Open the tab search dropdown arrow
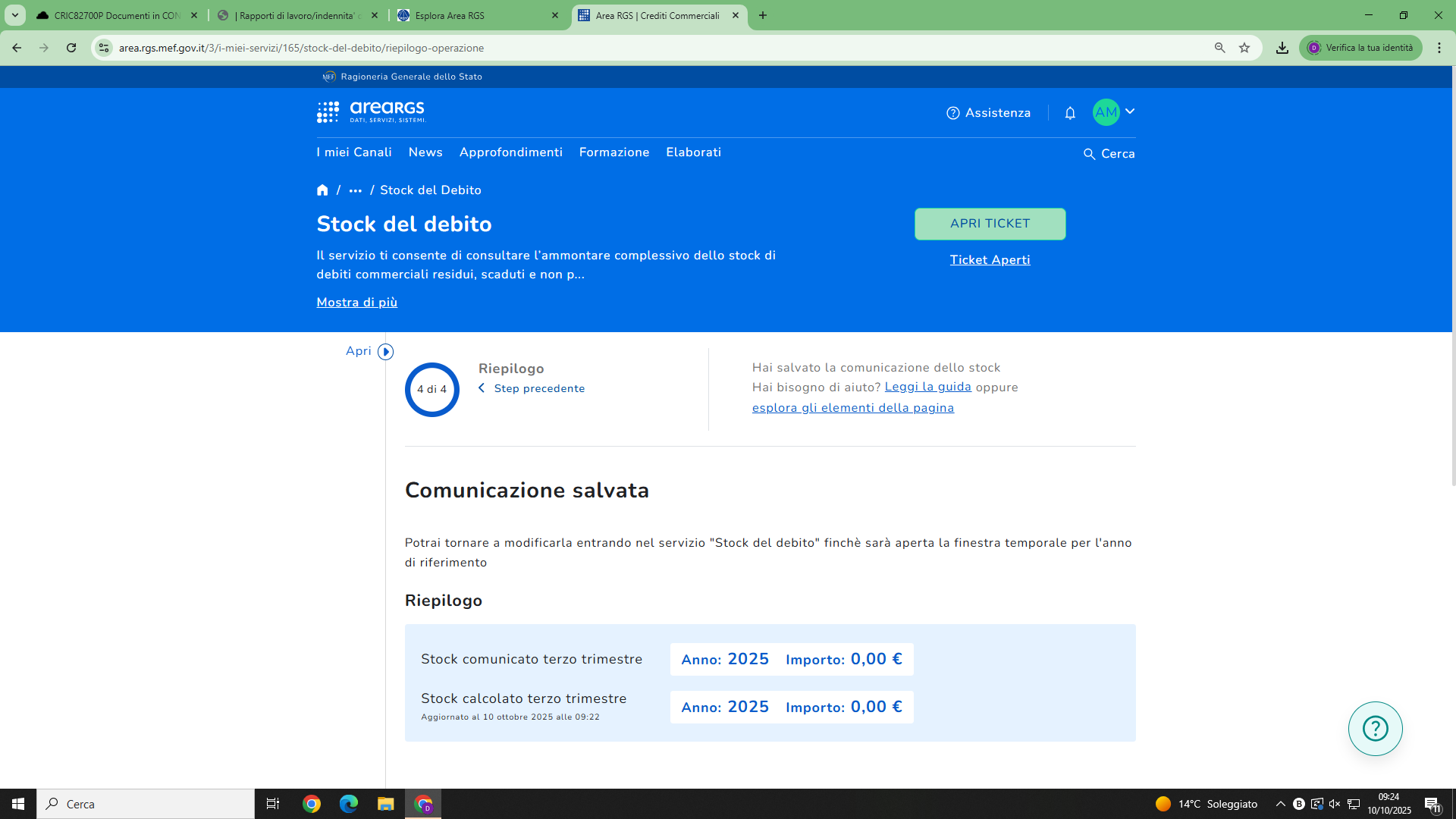 (14, 15)
